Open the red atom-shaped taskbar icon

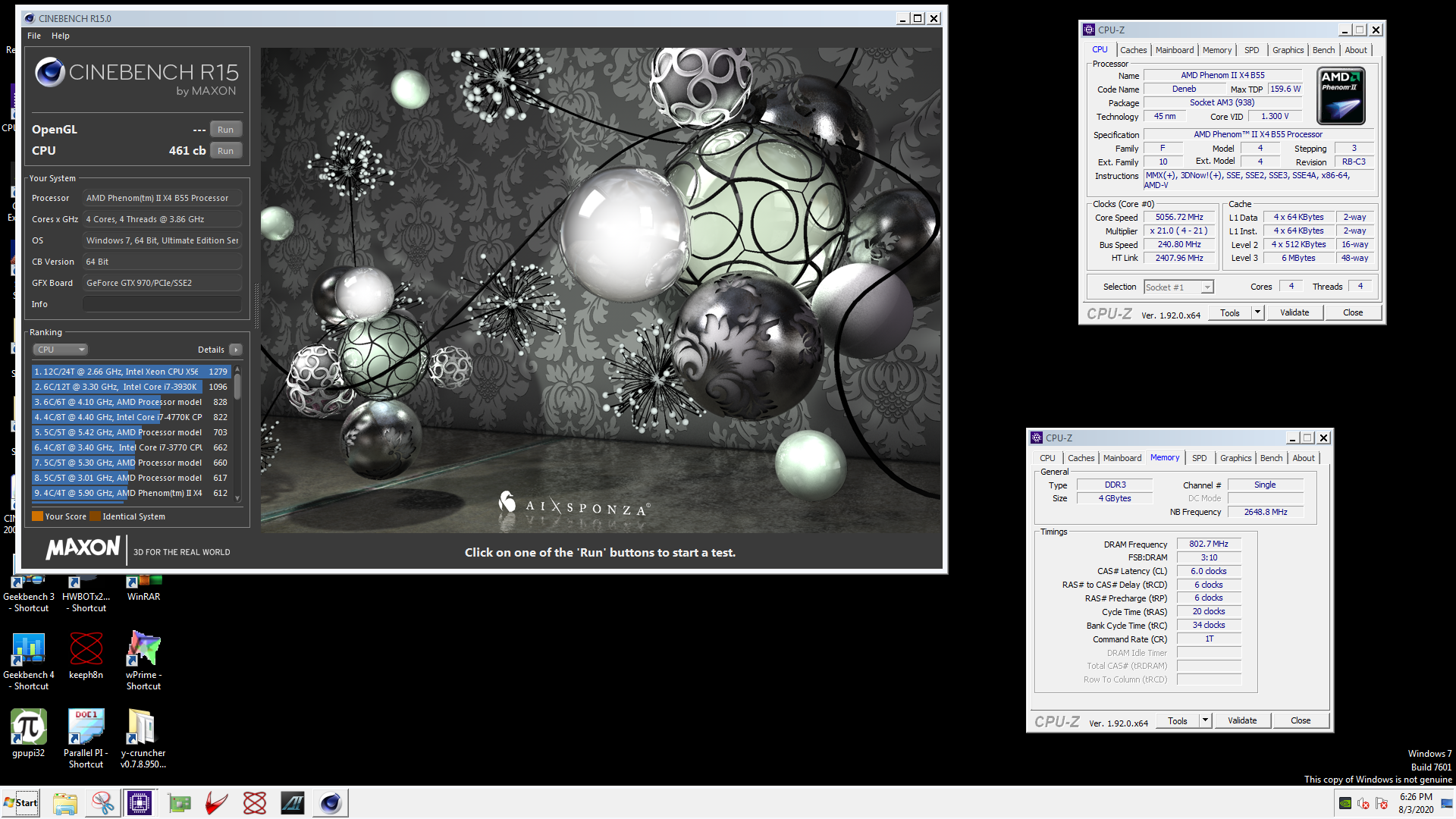pyautogui.click(x=255, y=803)
